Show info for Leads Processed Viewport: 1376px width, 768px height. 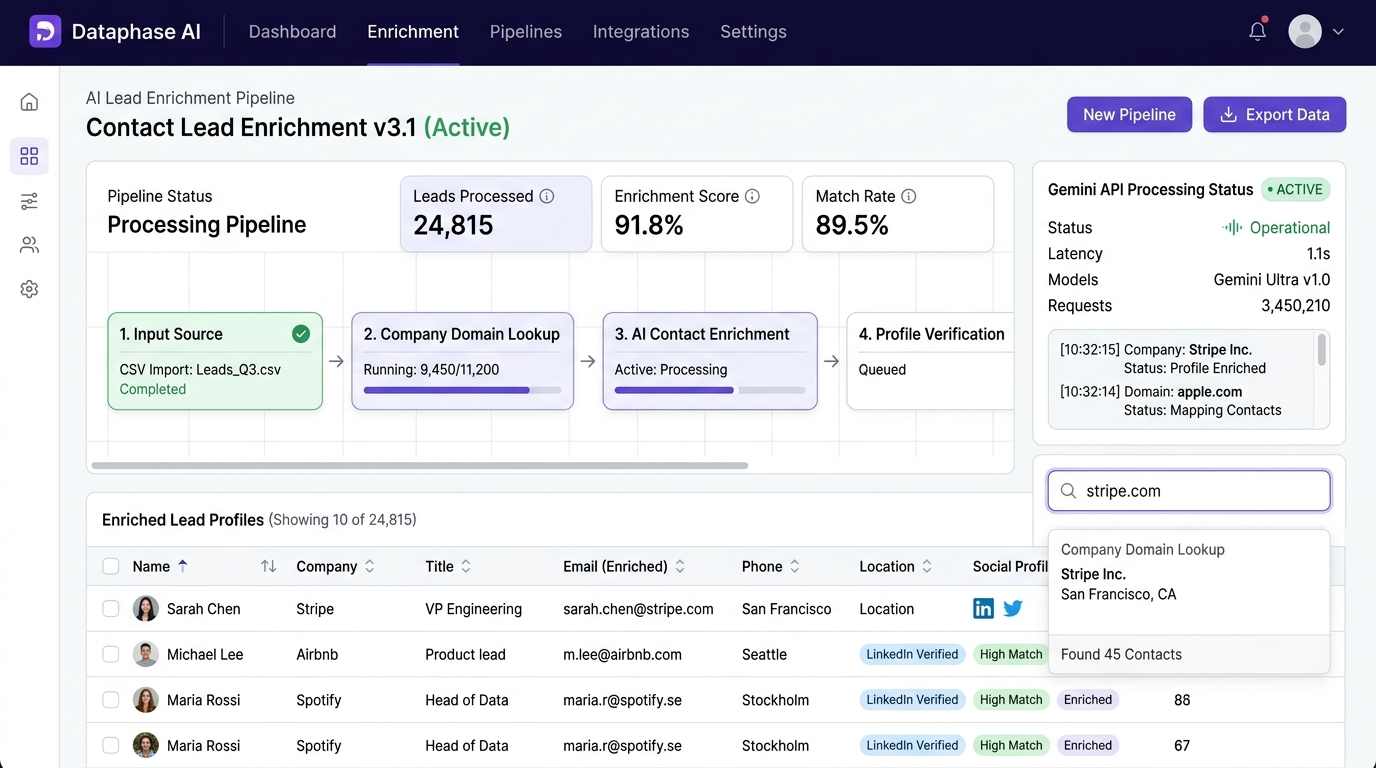(547, 196)
